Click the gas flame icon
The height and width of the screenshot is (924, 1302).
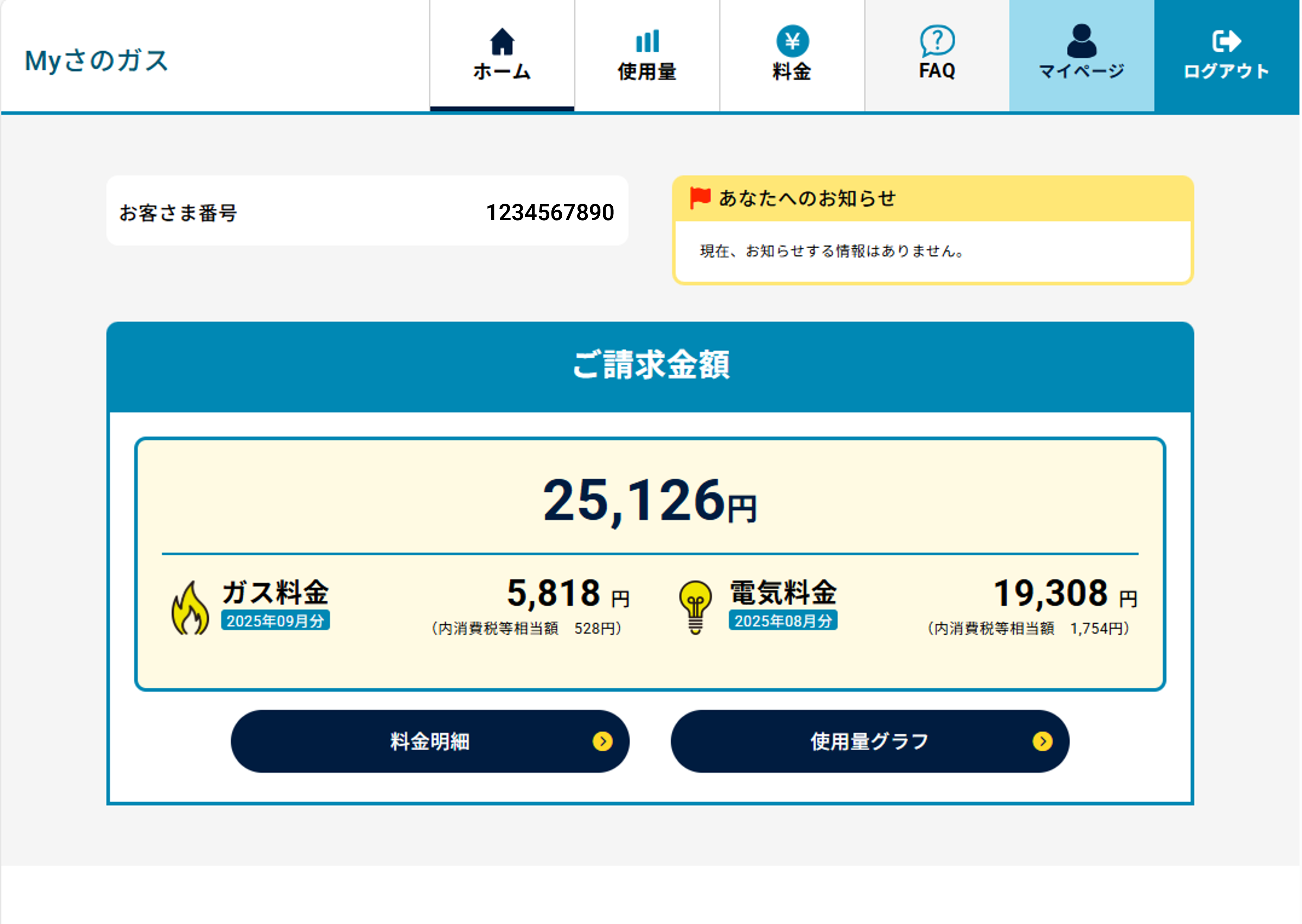click(190, 609)
